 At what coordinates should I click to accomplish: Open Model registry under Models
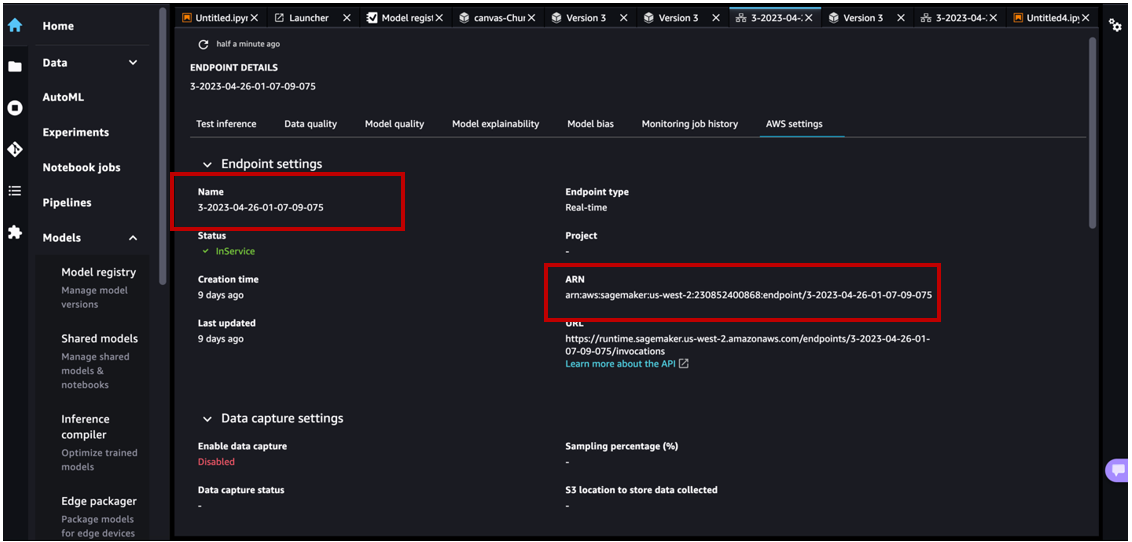point(98,272)
